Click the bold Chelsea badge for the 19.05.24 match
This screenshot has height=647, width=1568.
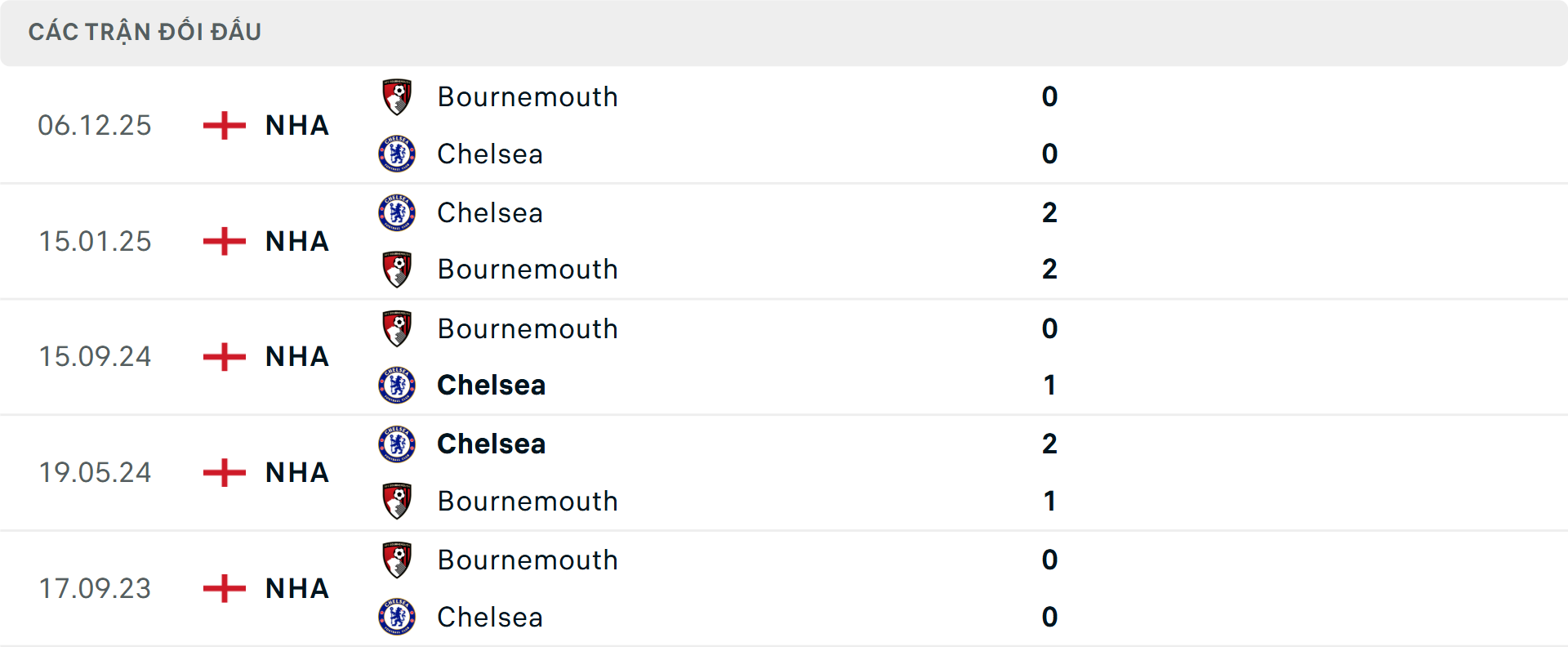tap(397, 444)
